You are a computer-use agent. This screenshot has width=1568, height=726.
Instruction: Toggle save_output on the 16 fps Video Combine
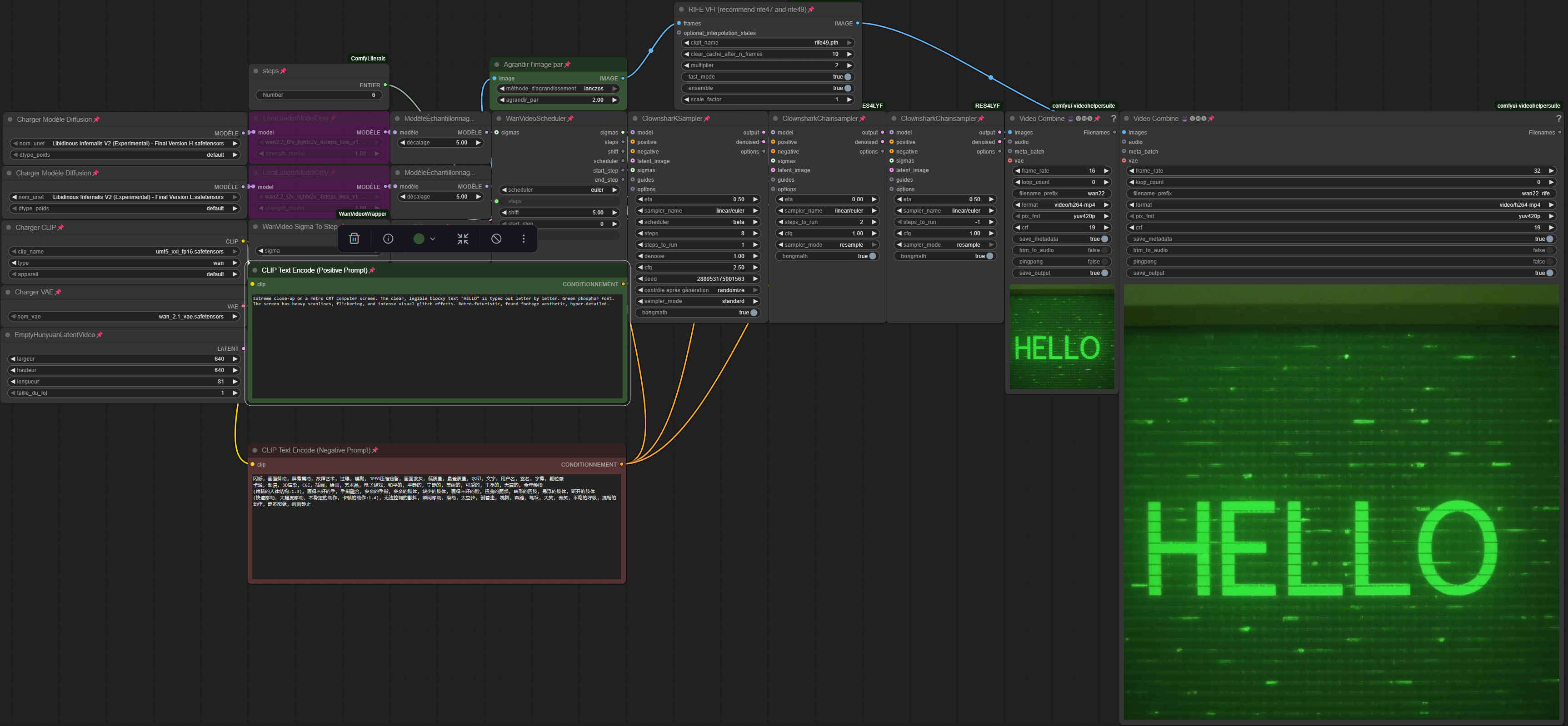click(1062, 273)
